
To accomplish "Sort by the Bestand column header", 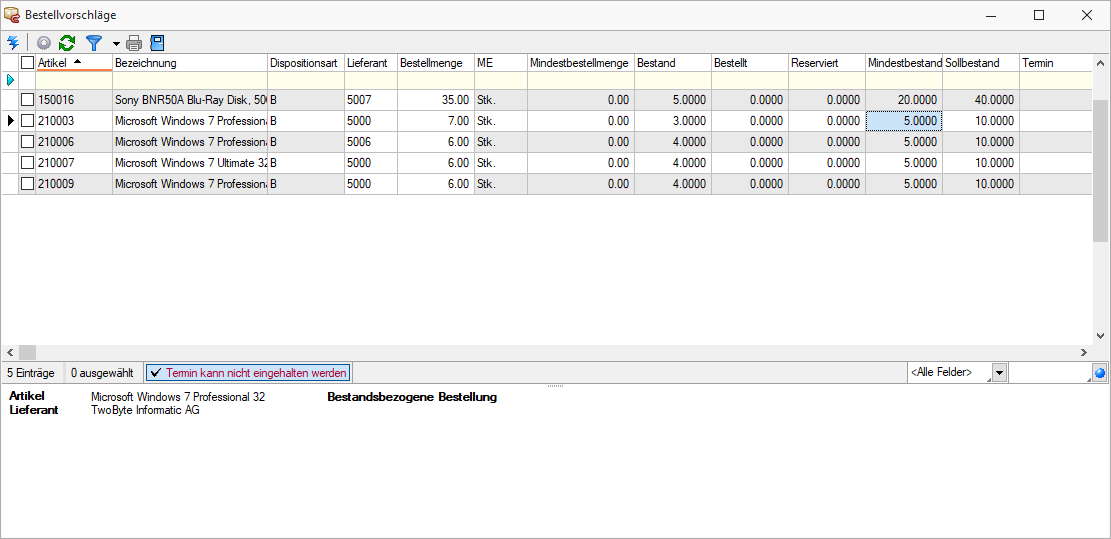I will [672, 63].
